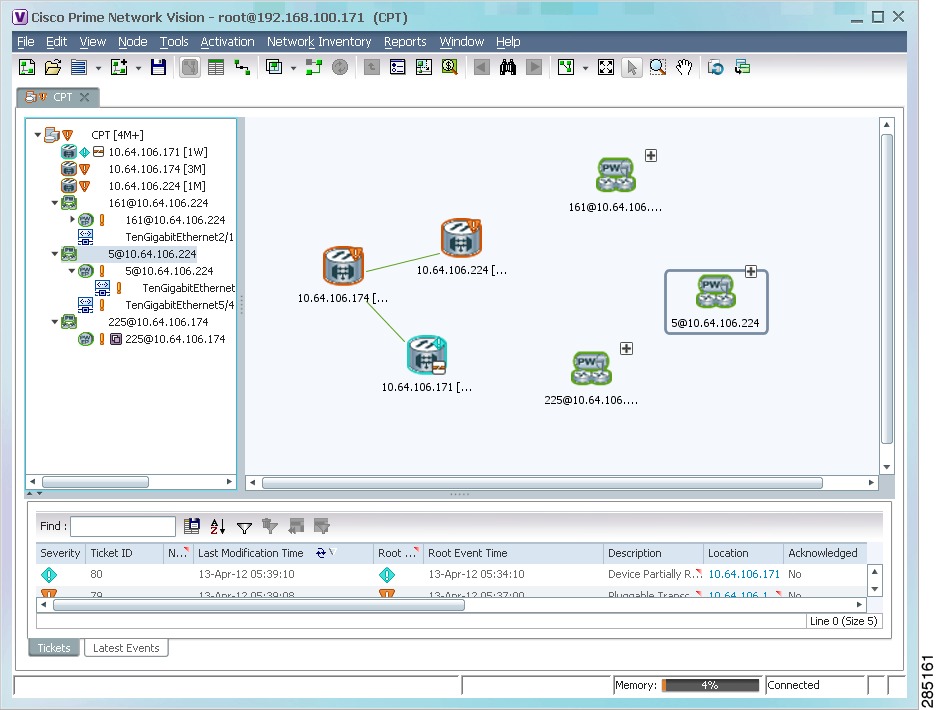Switch to the Tickets tab
The width and height of the screenshot is (937, 710).
tap(54, 648)
